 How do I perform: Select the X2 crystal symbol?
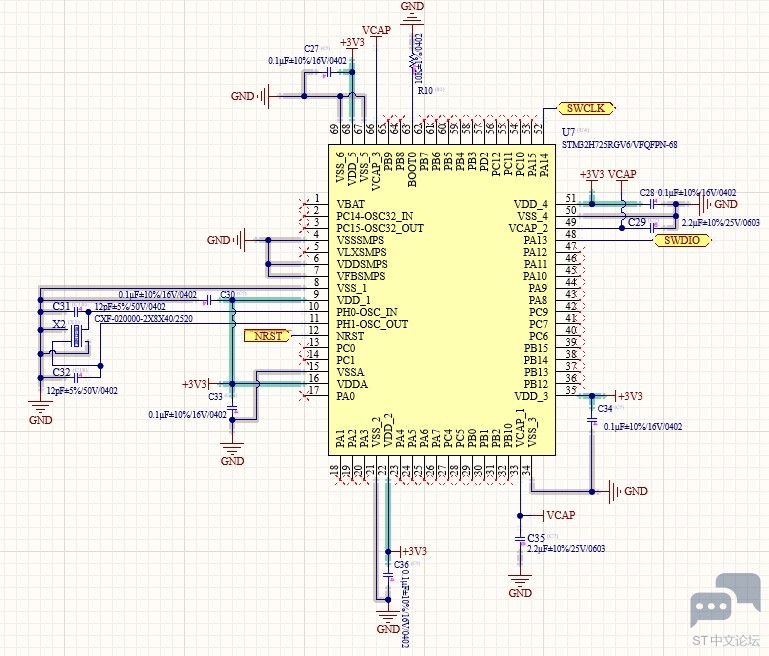[x=77, y=335]
